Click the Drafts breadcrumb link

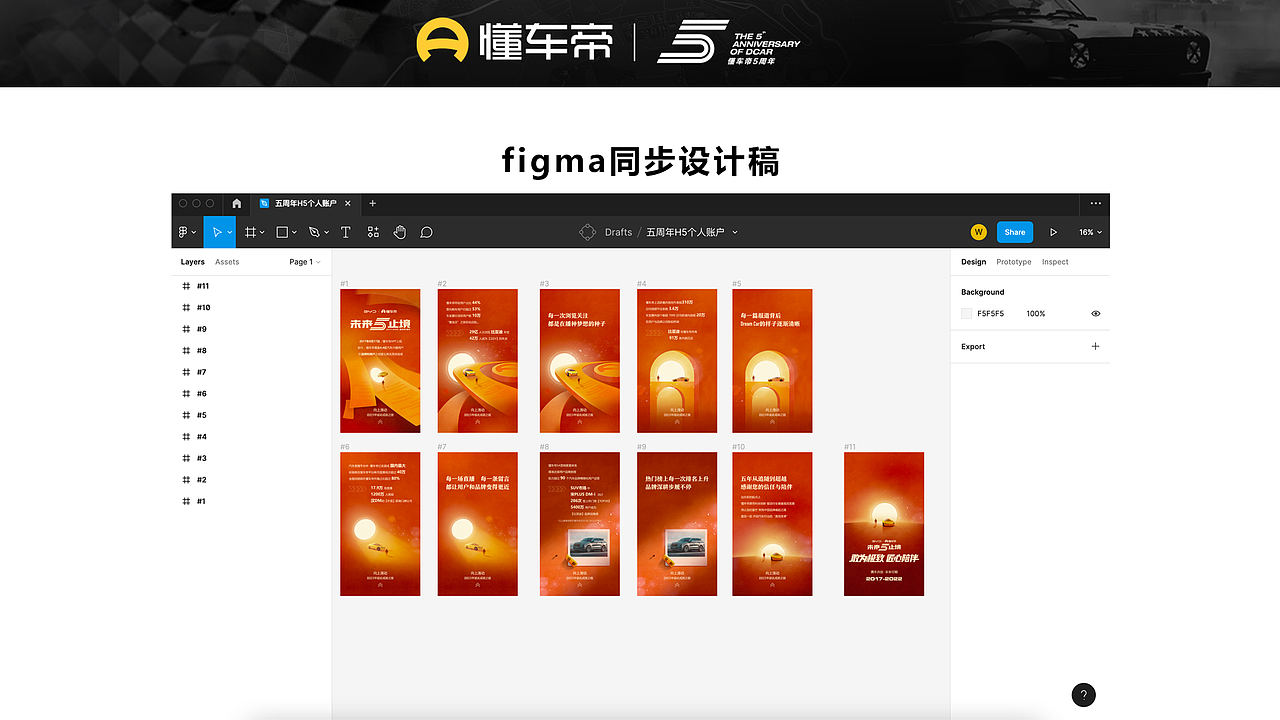(618, 232)
